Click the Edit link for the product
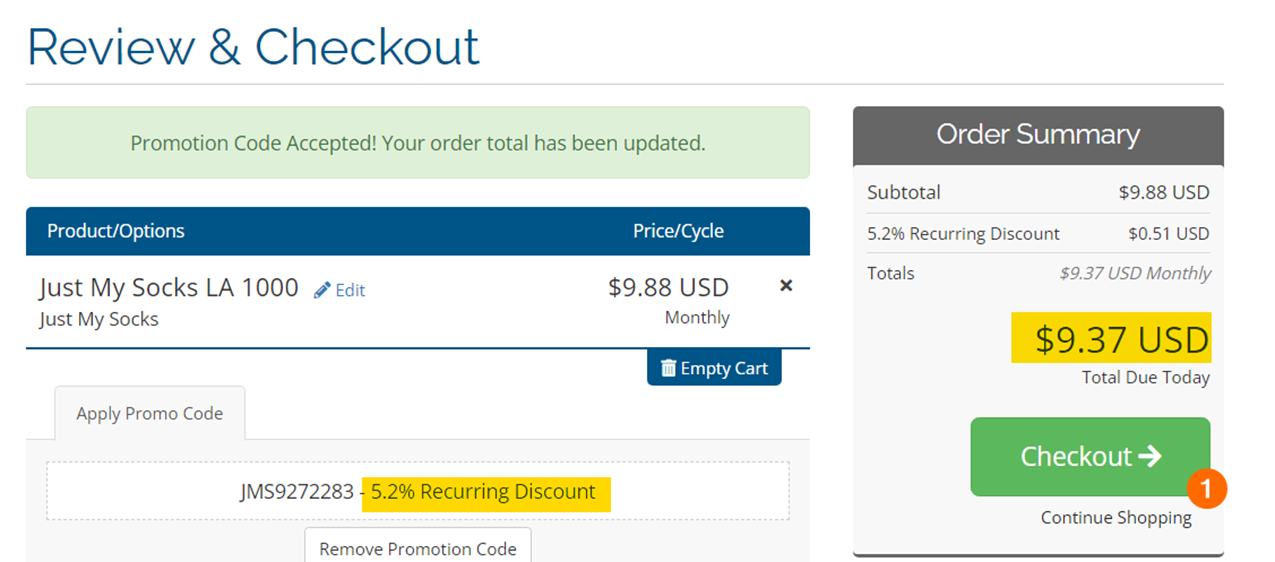Viewport: 1275px width, 562px height. click(350, 290)
